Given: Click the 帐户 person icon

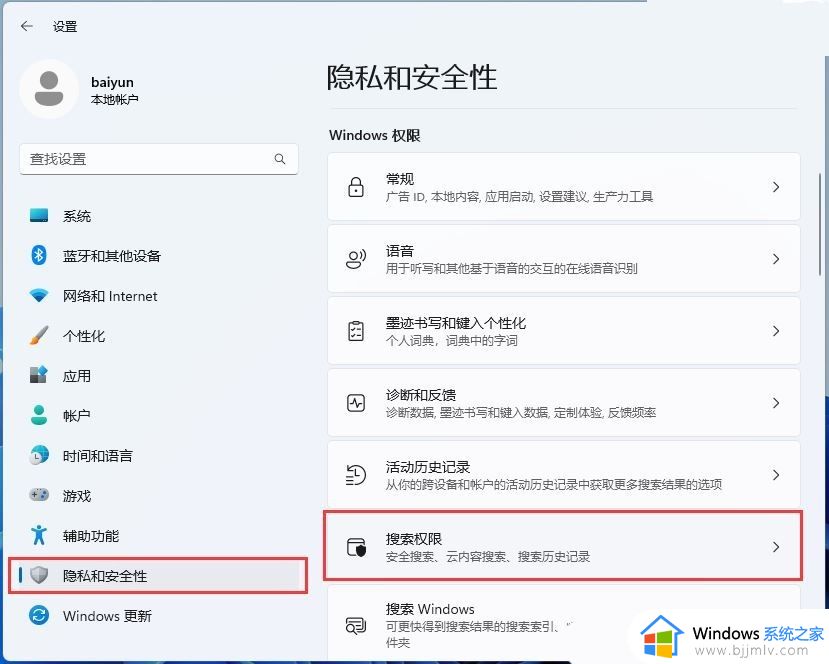Looking at the screenshot, I should [x=39, y=416].
